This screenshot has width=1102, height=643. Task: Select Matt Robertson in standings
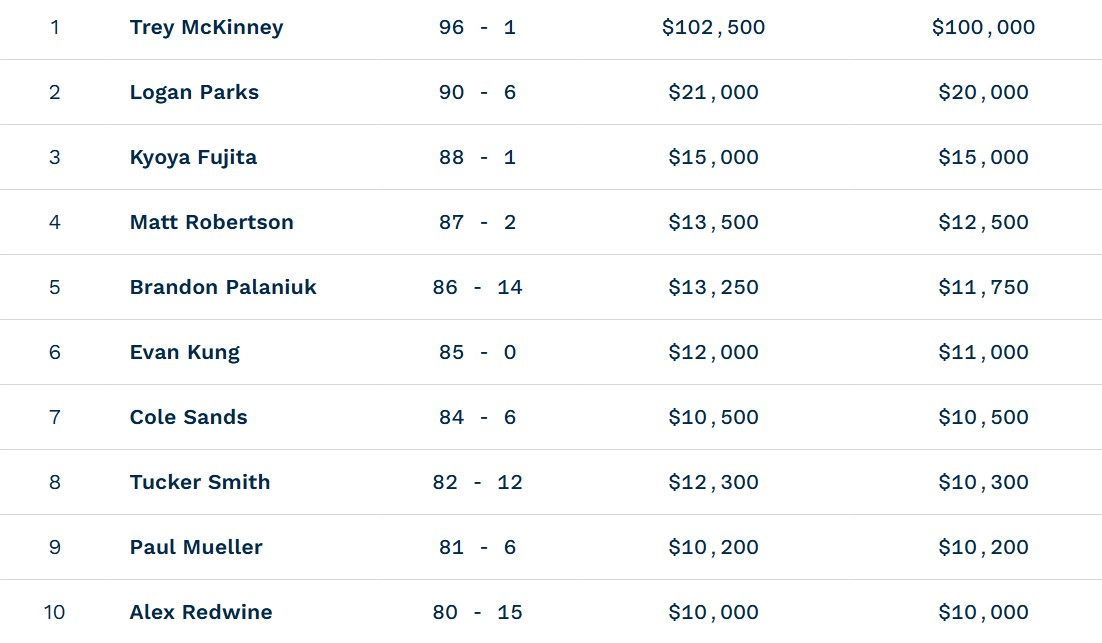pyautogui.click(x=212, y=222)
